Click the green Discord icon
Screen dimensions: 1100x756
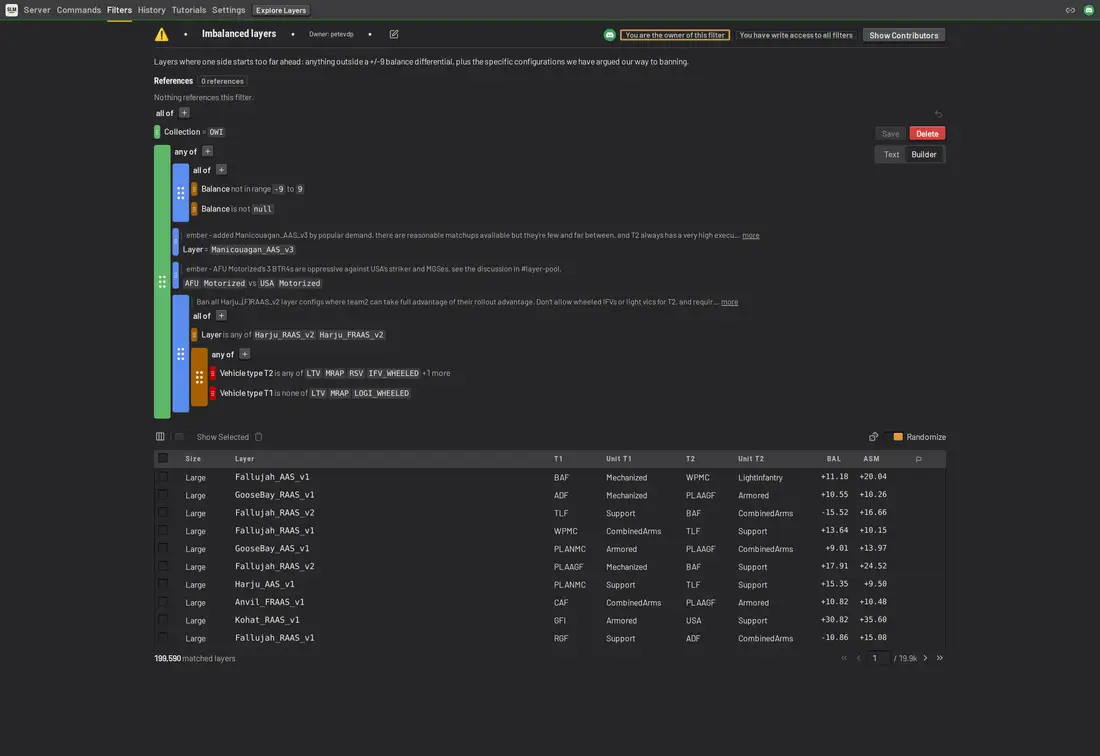pos(609,35)
